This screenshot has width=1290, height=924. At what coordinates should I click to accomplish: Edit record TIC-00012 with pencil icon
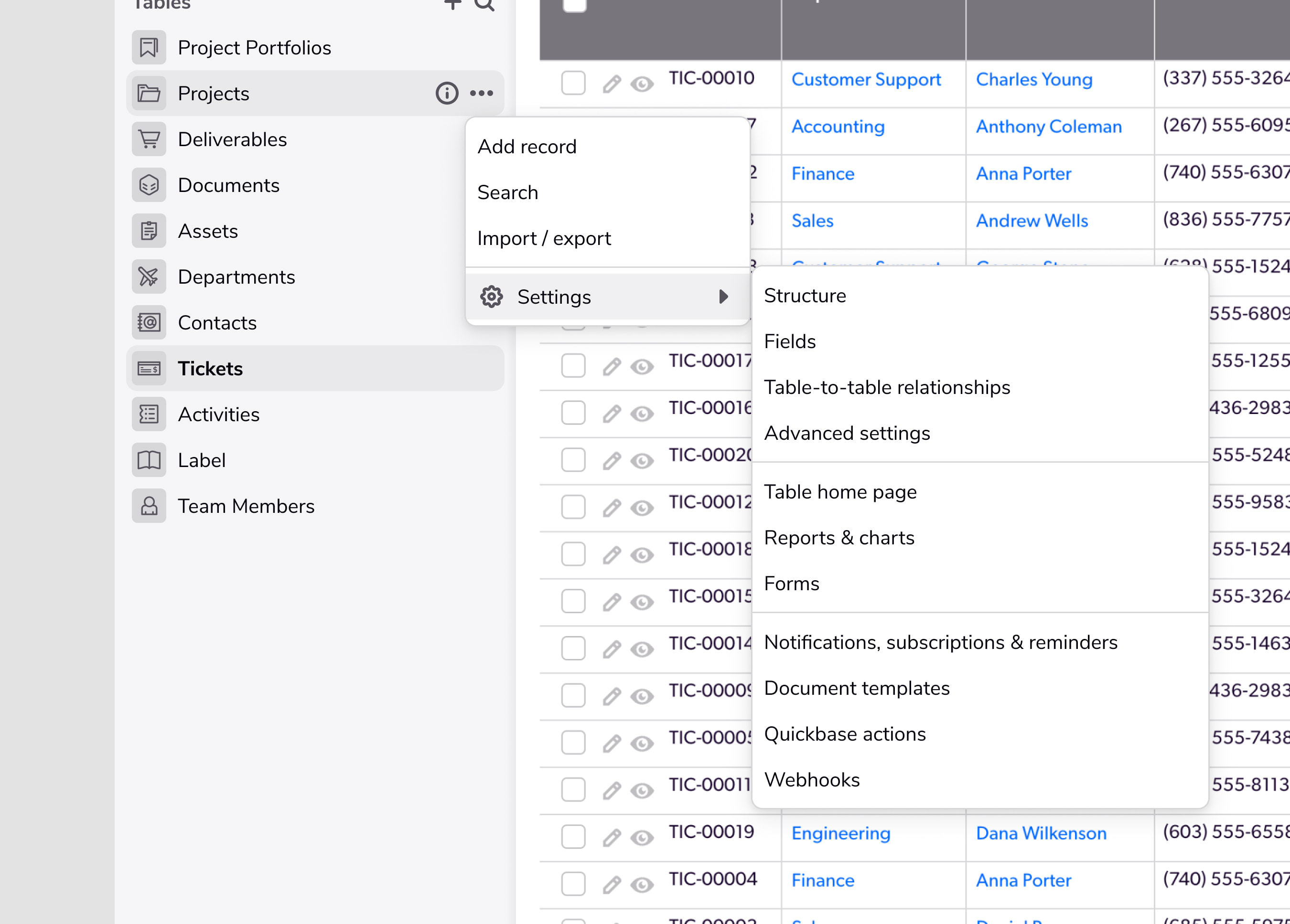click(x=612, y=508)
